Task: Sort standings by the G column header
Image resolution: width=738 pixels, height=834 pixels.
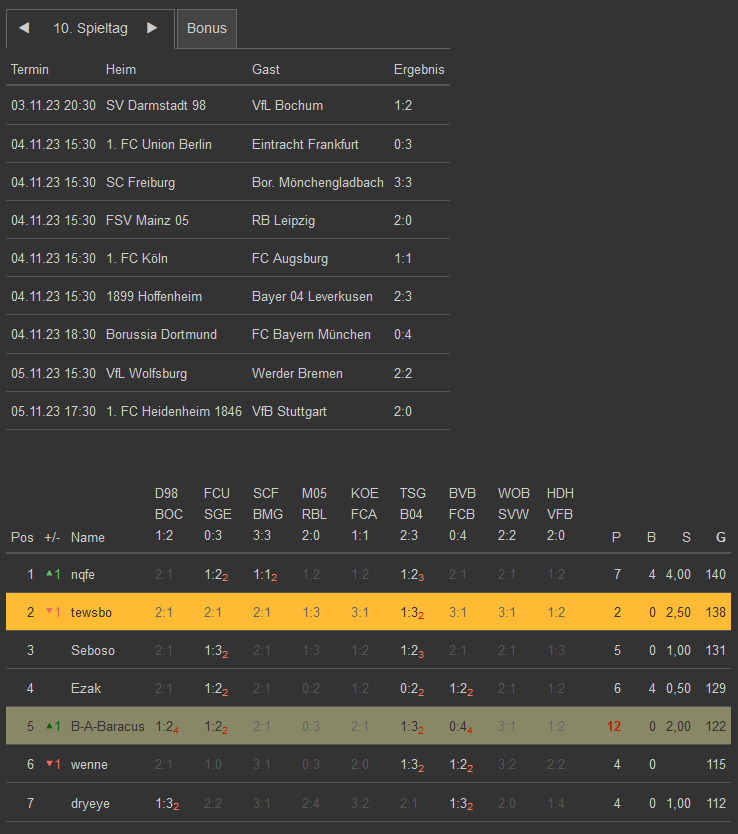Action: pos(720,537)
